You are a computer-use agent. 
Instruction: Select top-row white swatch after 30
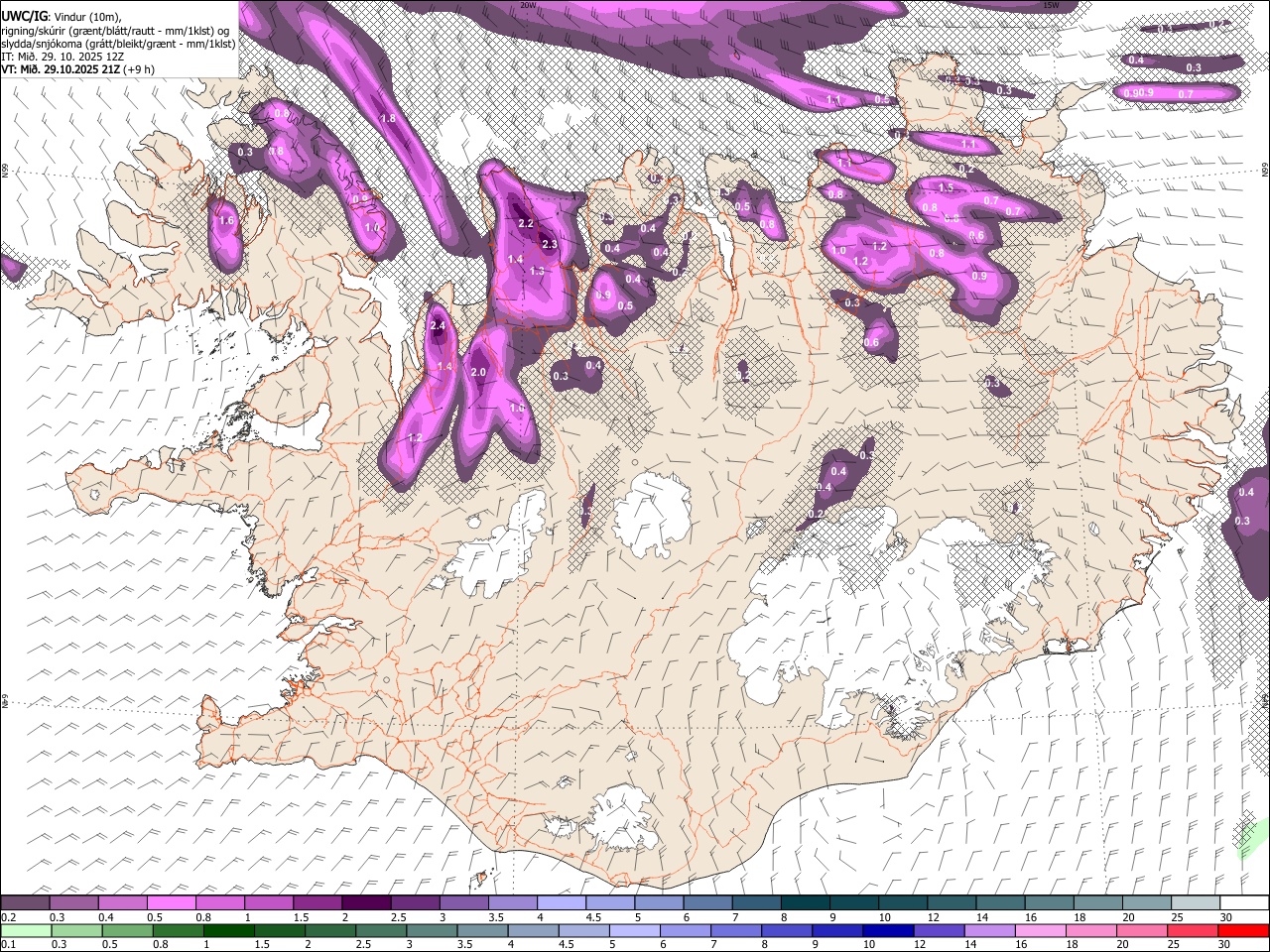[x=1244, y=903]
